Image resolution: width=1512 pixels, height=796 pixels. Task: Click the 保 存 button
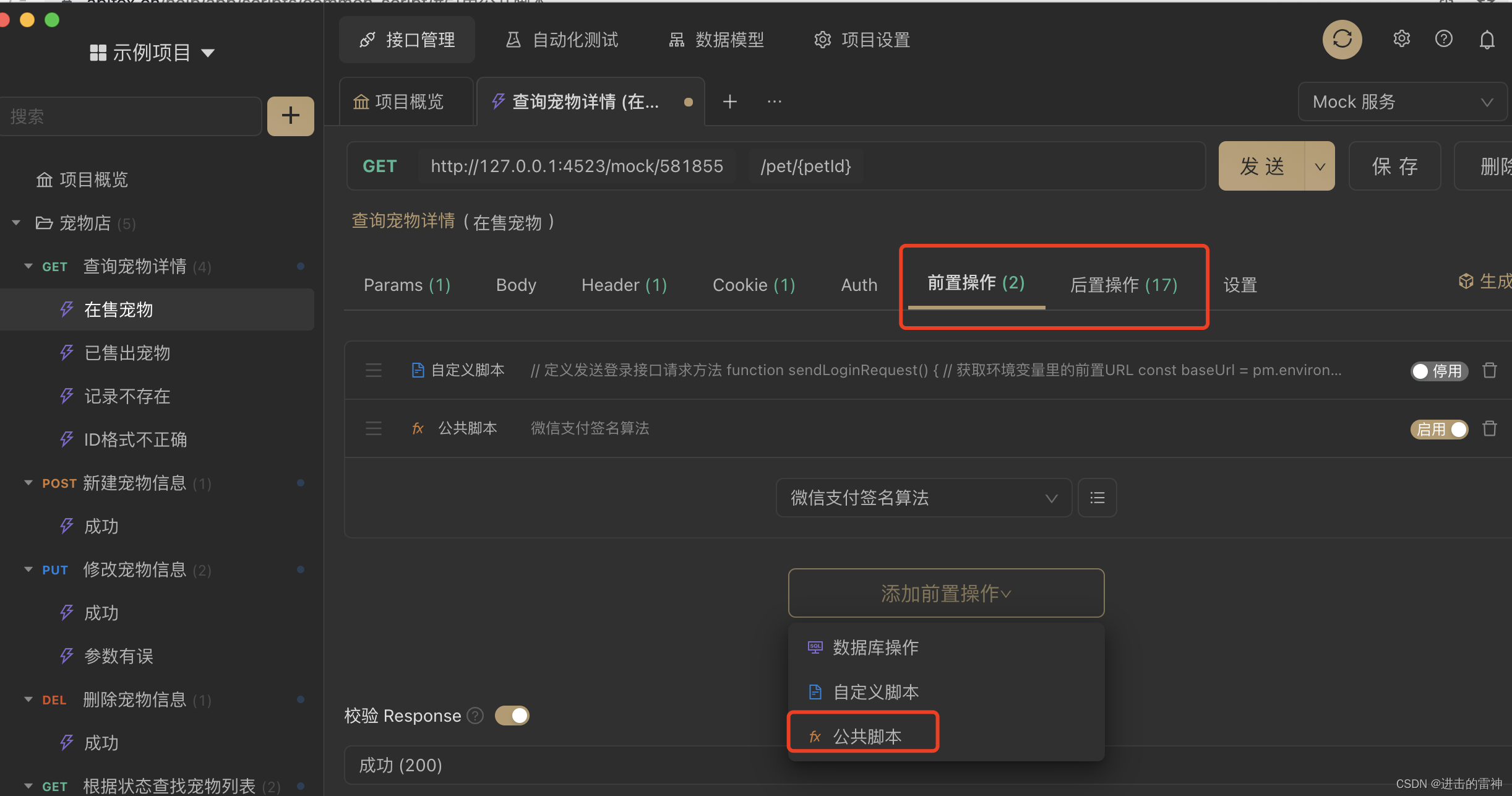click(x=1394, y=166)
